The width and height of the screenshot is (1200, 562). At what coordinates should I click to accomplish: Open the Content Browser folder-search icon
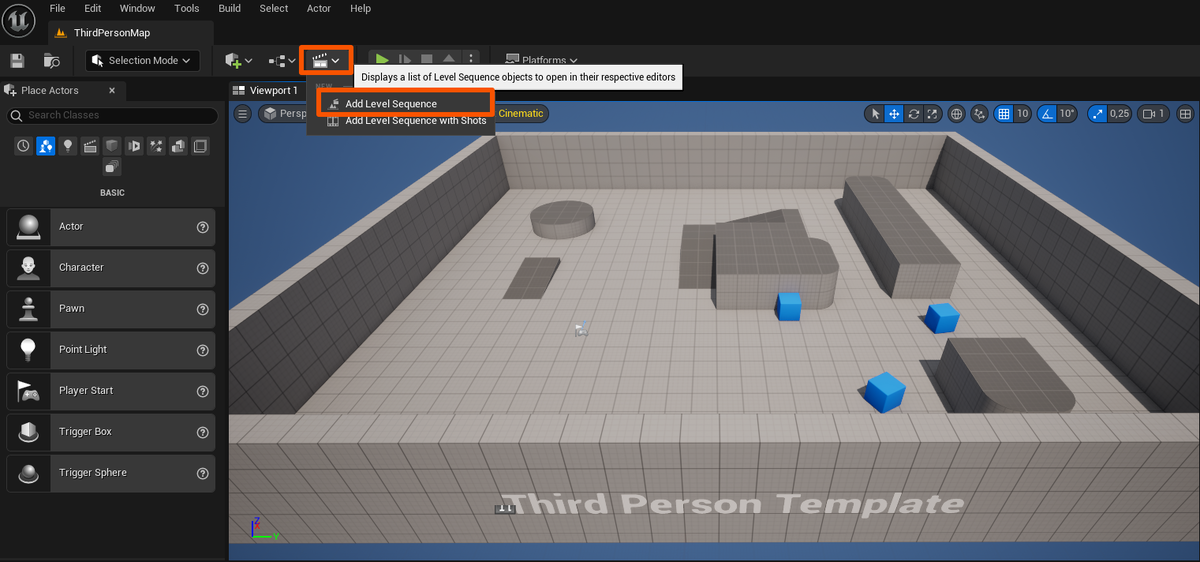(52, 61)
